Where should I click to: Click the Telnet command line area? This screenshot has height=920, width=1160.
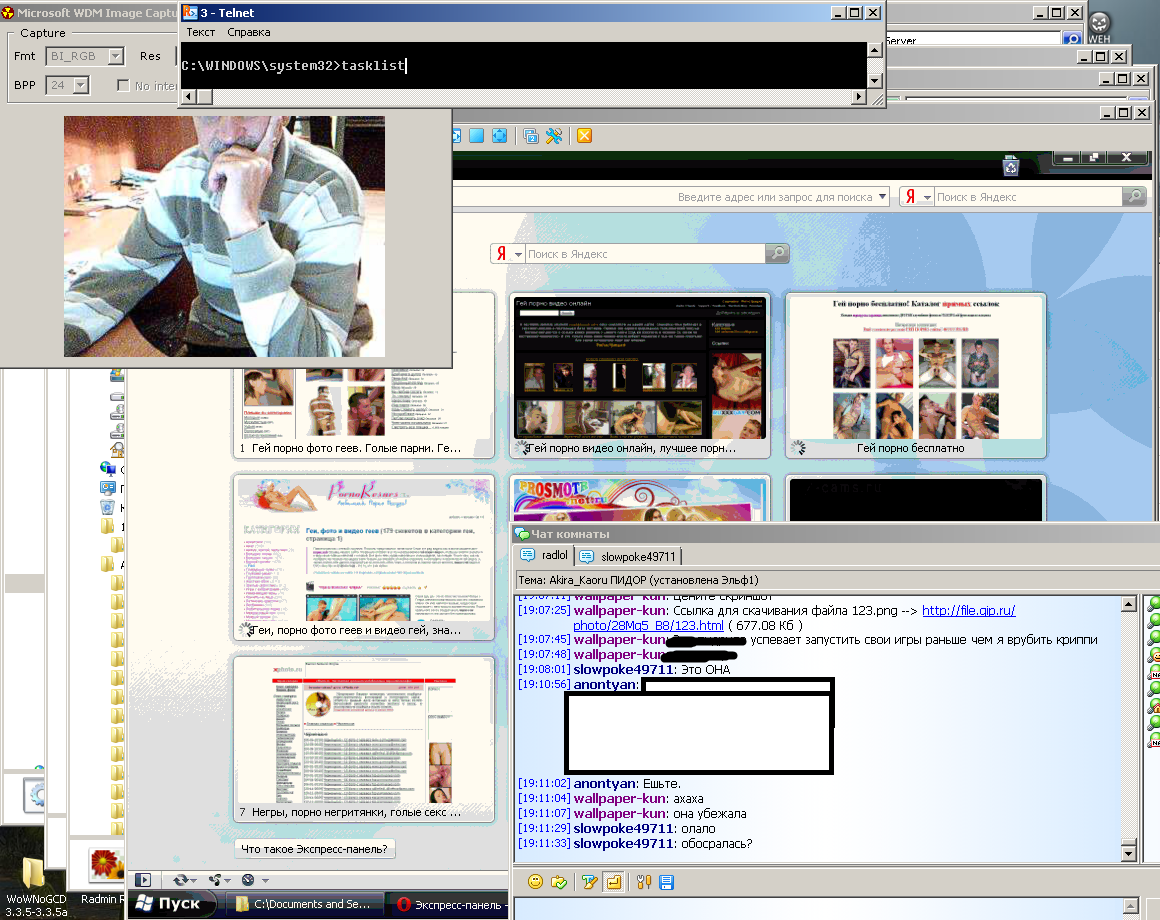(523, 66)
